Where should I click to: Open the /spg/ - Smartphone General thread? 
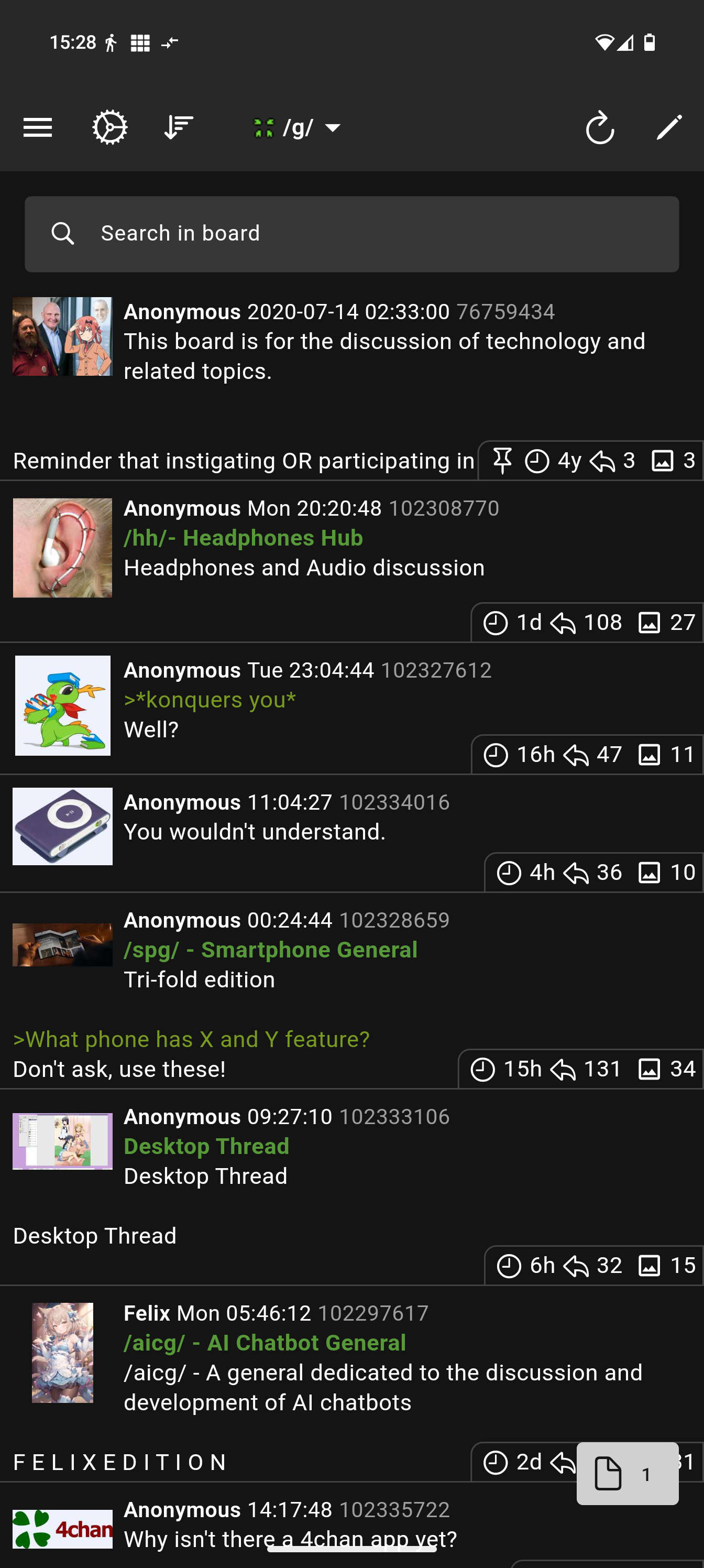pos(271,950)
